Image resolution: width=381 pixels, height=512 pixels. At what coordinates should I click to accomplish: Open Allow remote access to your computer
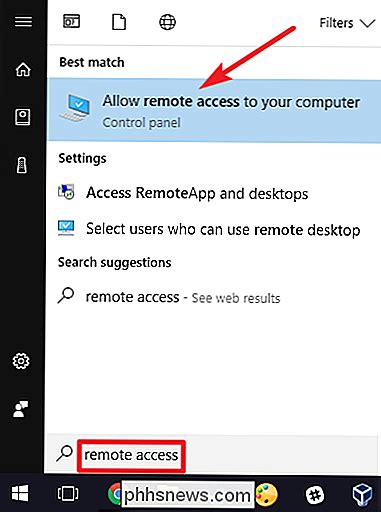tap(214, 110)
